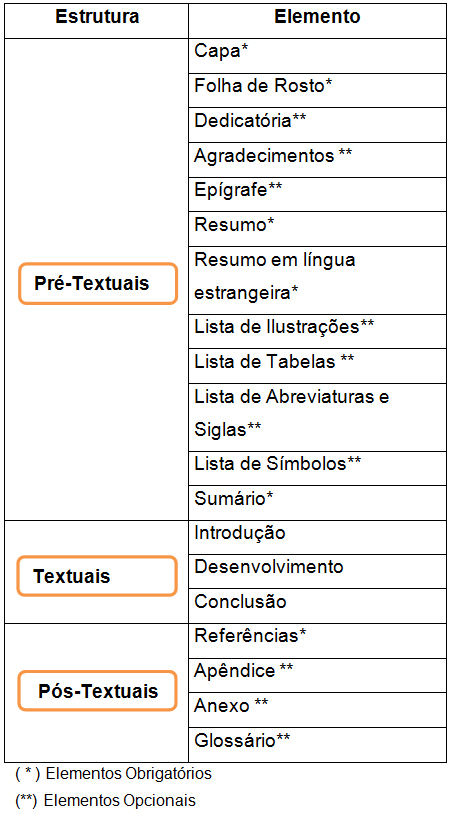Click the Dedicatória entry
The width and height of the screenshot is (451, 818).
tap(318, 125)
